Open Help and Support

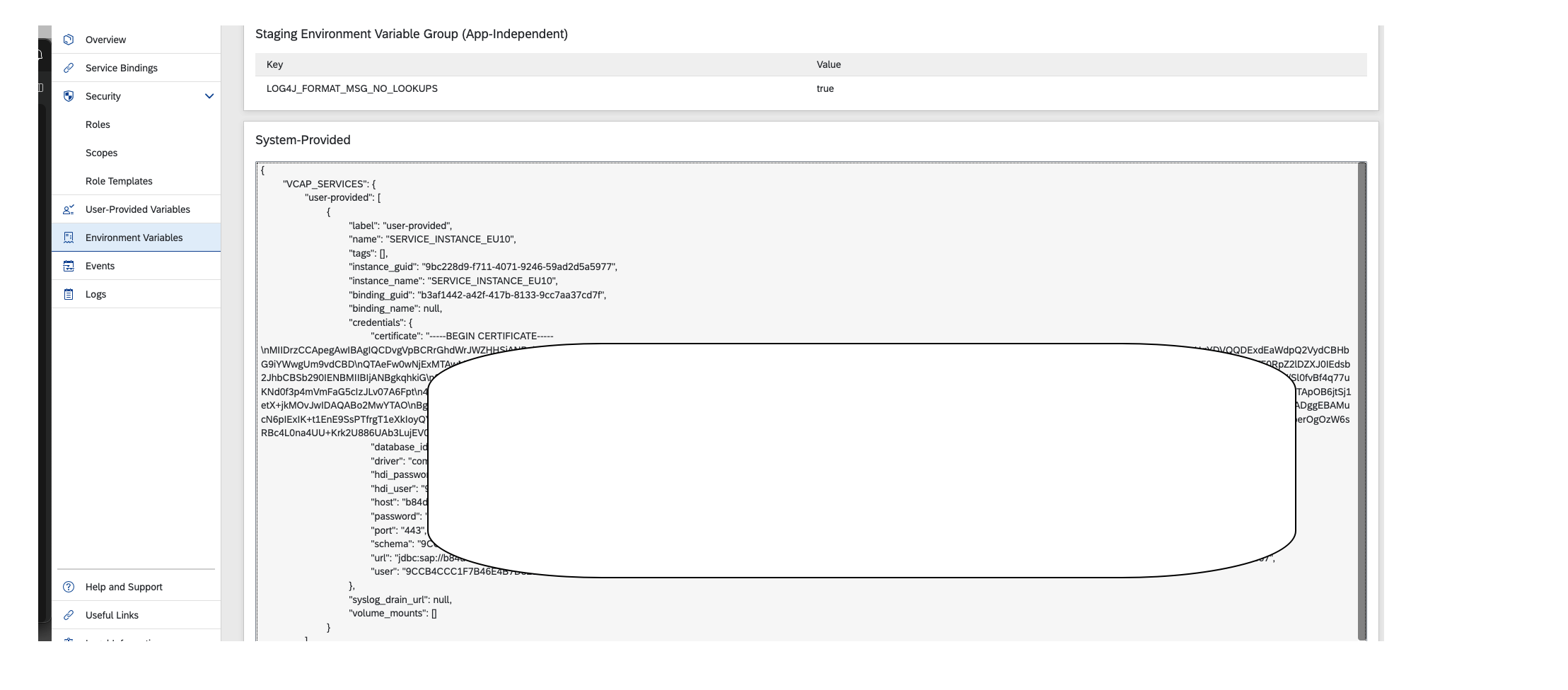[x=124, y=587]
